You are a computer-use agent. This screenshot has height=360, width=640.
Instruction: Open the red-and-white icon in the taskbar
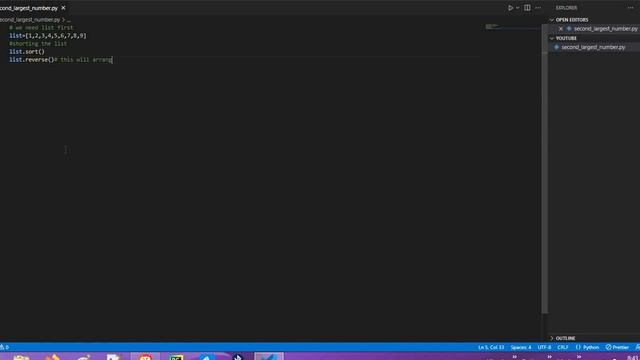(x=145, y=357)
